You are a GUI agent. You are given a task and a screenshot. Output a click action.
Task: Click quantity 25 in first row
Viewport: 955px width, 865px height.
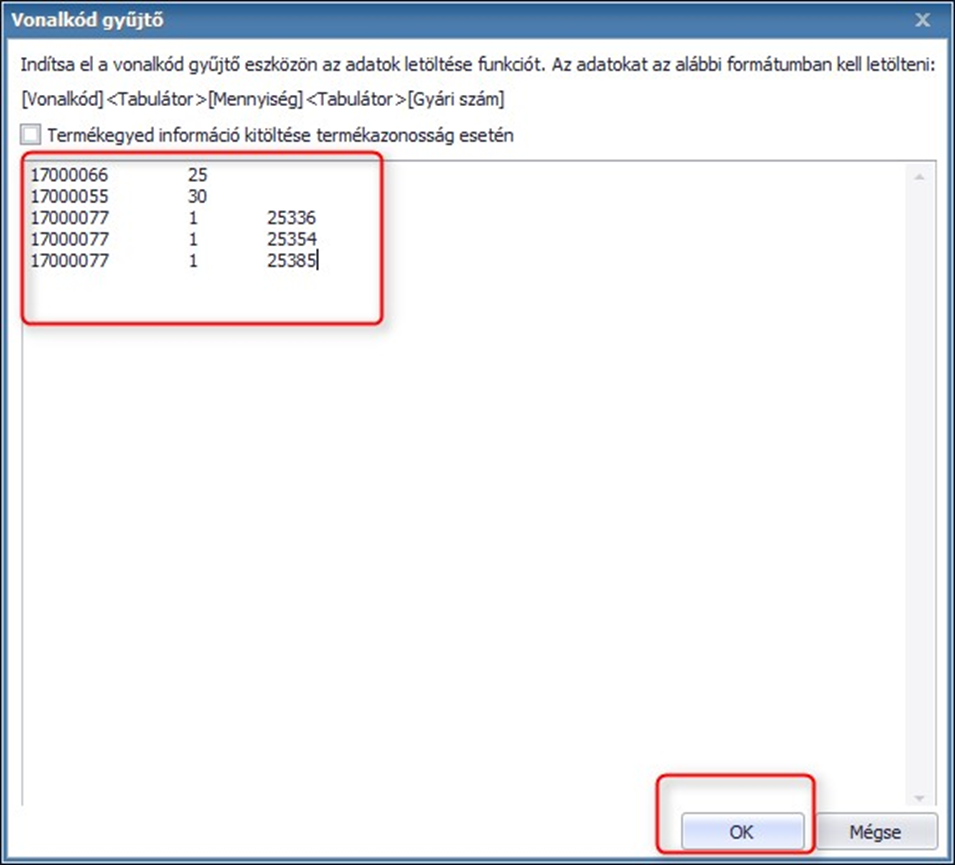tap(197, 175)
